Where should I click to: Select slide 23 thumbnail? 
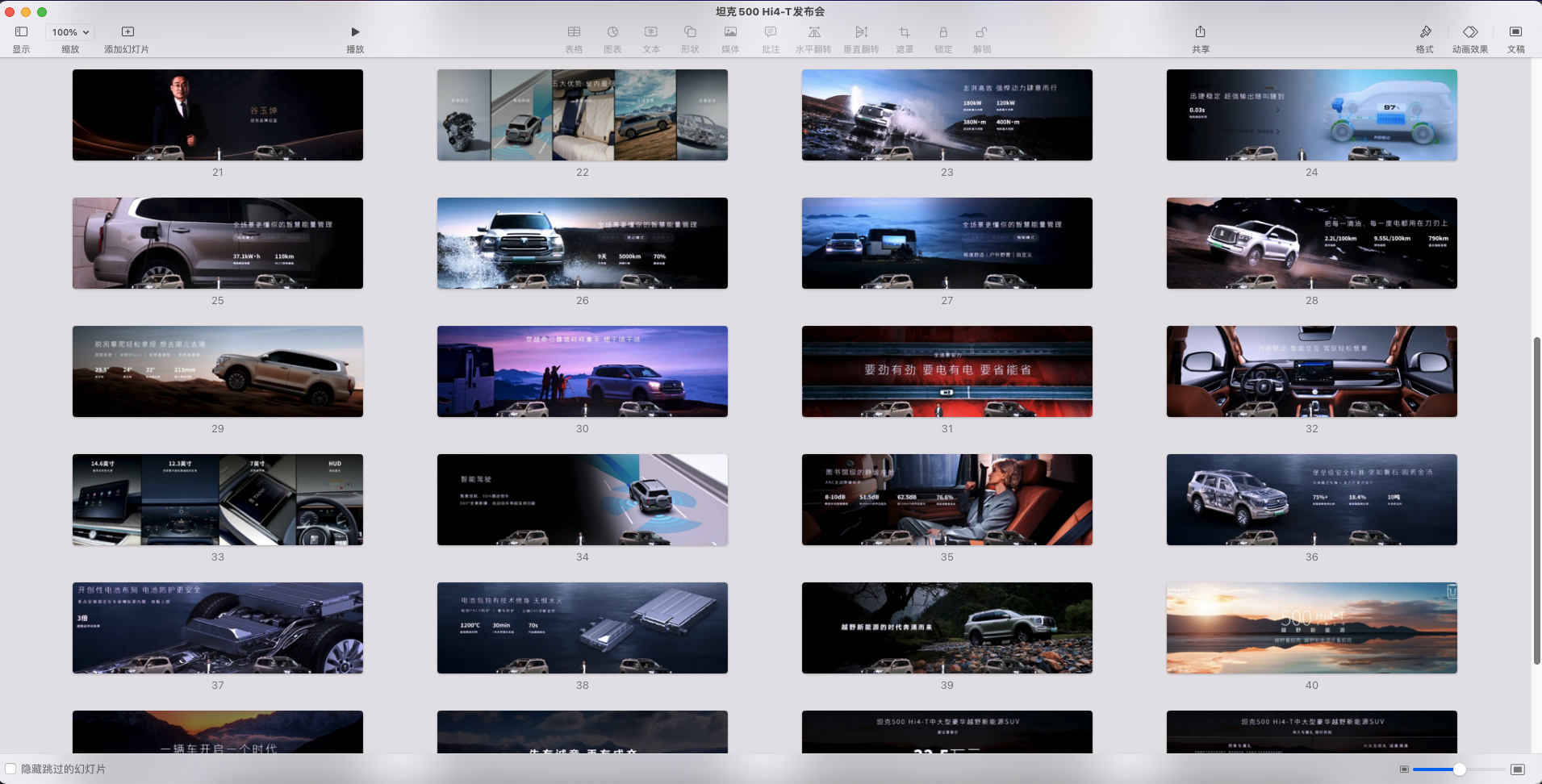click(947, 115)
